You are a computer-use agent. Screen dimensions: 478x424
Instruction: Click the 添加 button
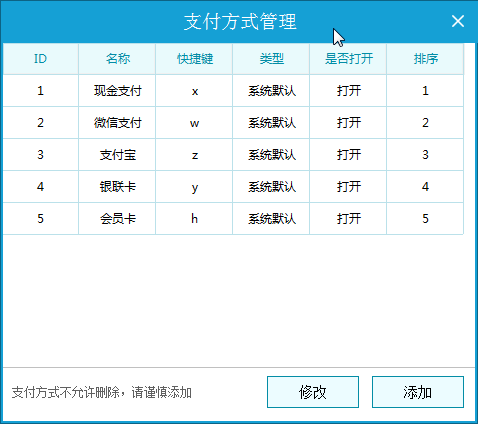coord(418,392)
